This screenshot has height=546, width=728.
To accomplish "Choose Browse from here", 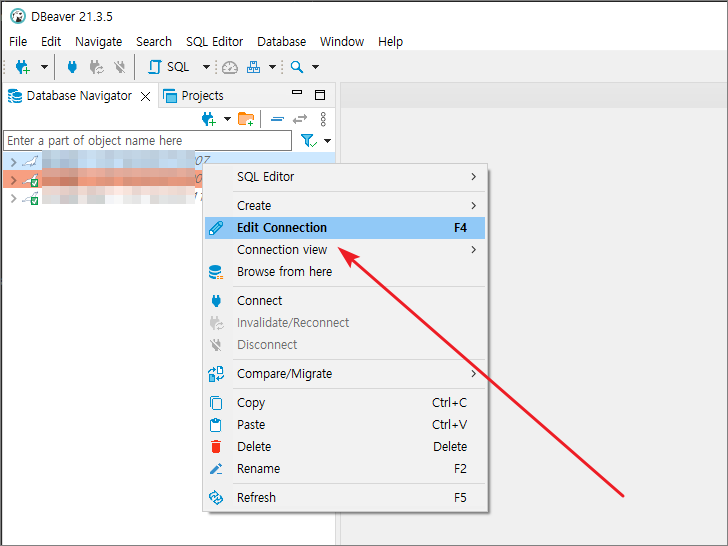I will click(x=345, y=272).
